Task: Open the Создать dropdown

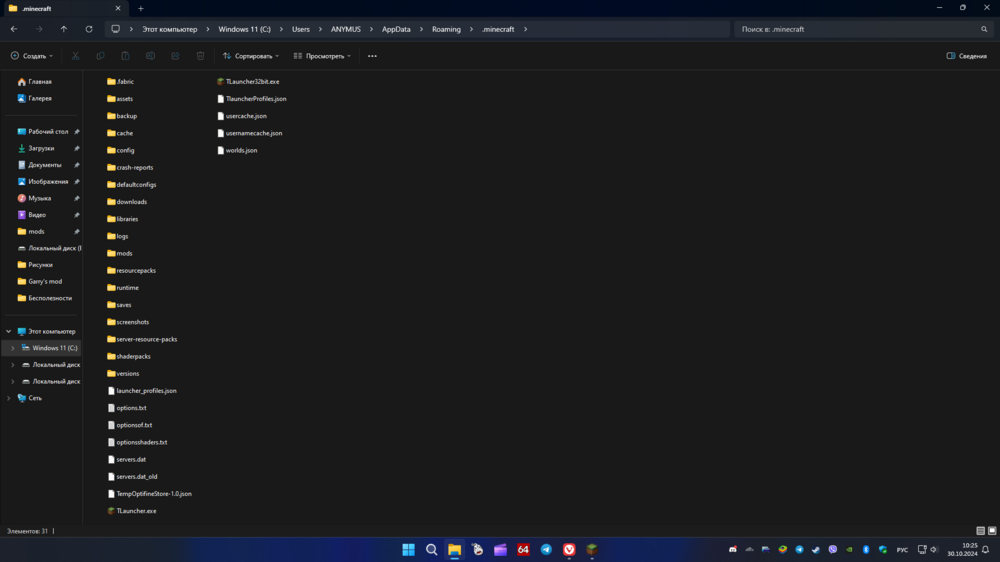Action: coord(32,56)
